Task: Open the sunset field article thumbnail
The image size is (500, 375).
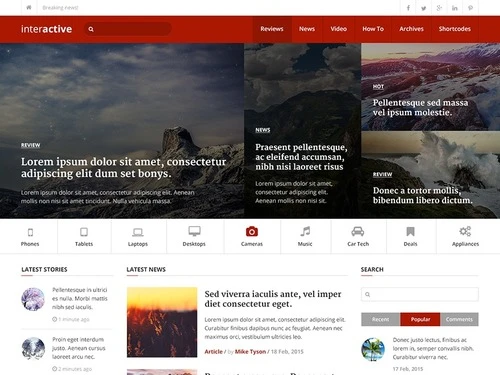Action: point(162,322)
